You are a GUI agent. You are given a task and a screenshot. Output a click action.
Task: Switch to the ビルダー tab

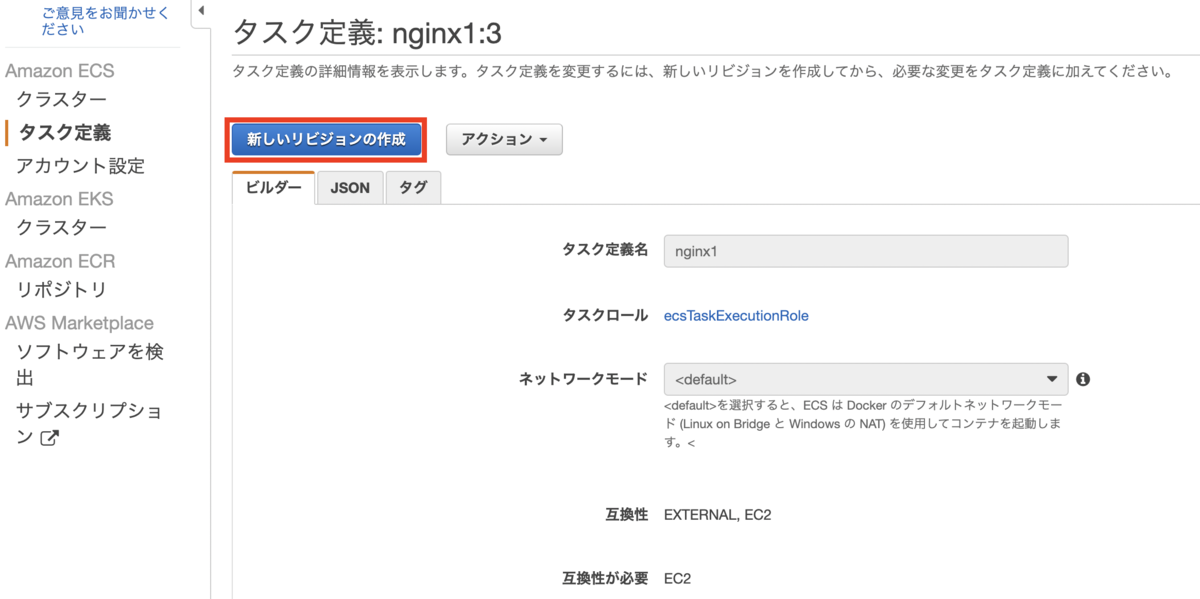pyautogui.click(x=273, y=188)
